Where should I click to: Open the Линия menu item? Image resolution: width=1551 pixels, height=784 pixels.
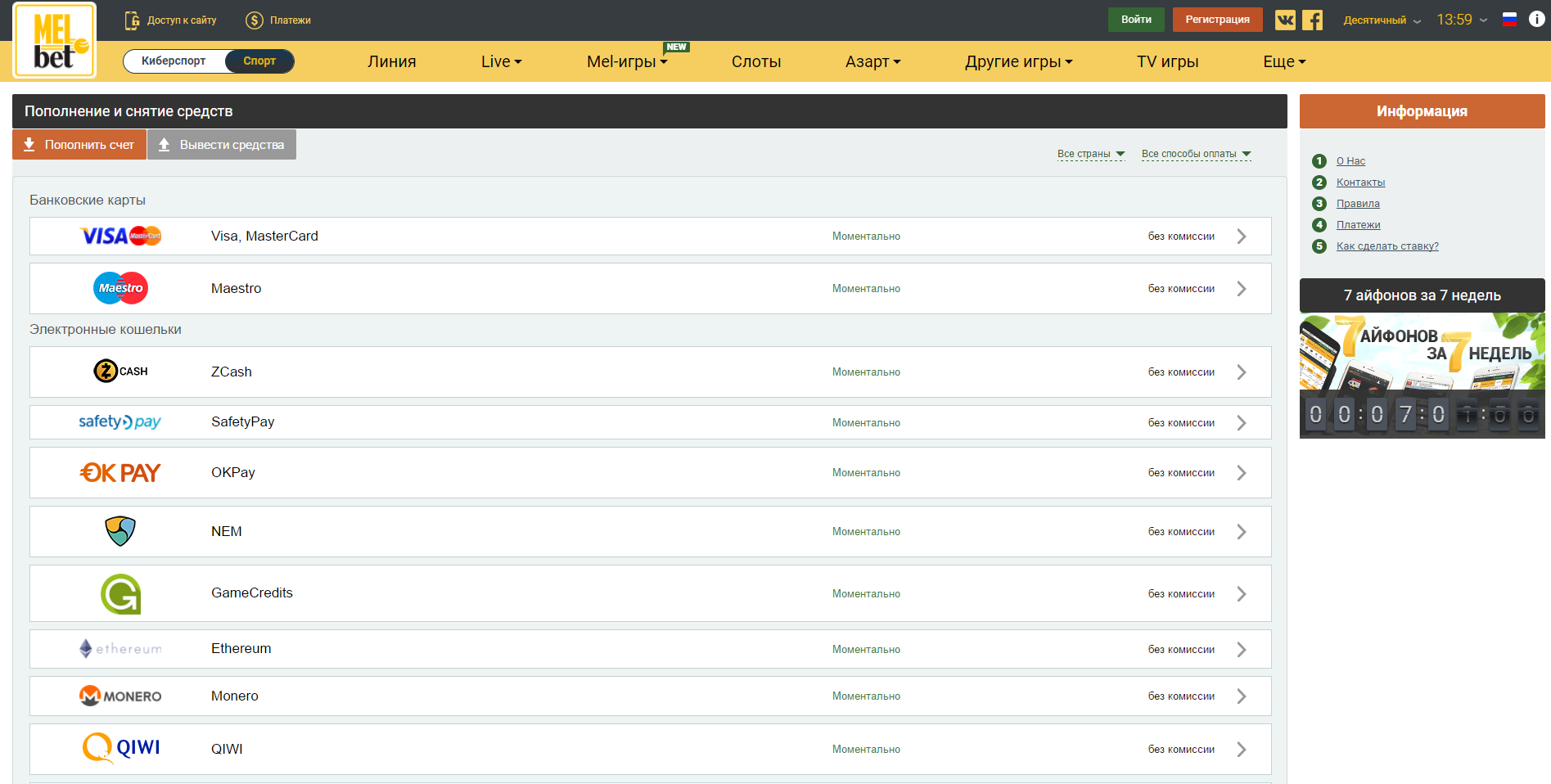[x=391, y=61]
